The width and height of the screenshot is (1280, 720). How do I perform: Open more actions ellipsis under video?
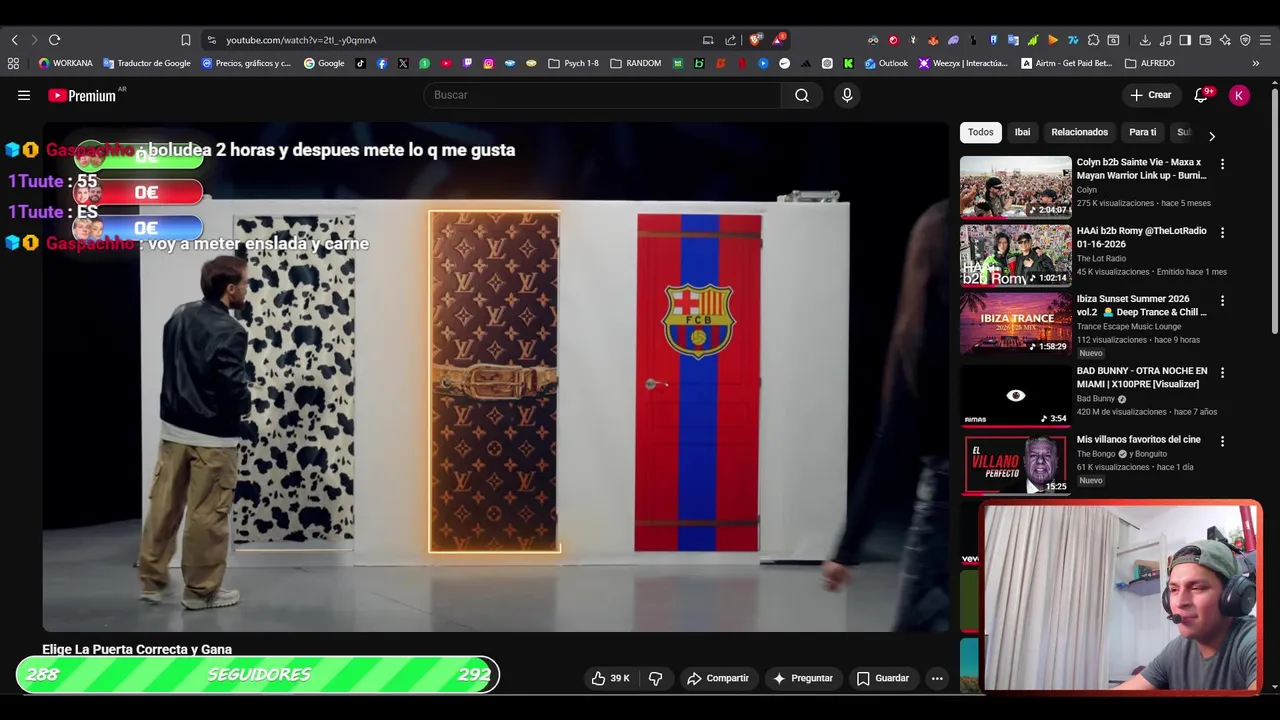point(937,678)
